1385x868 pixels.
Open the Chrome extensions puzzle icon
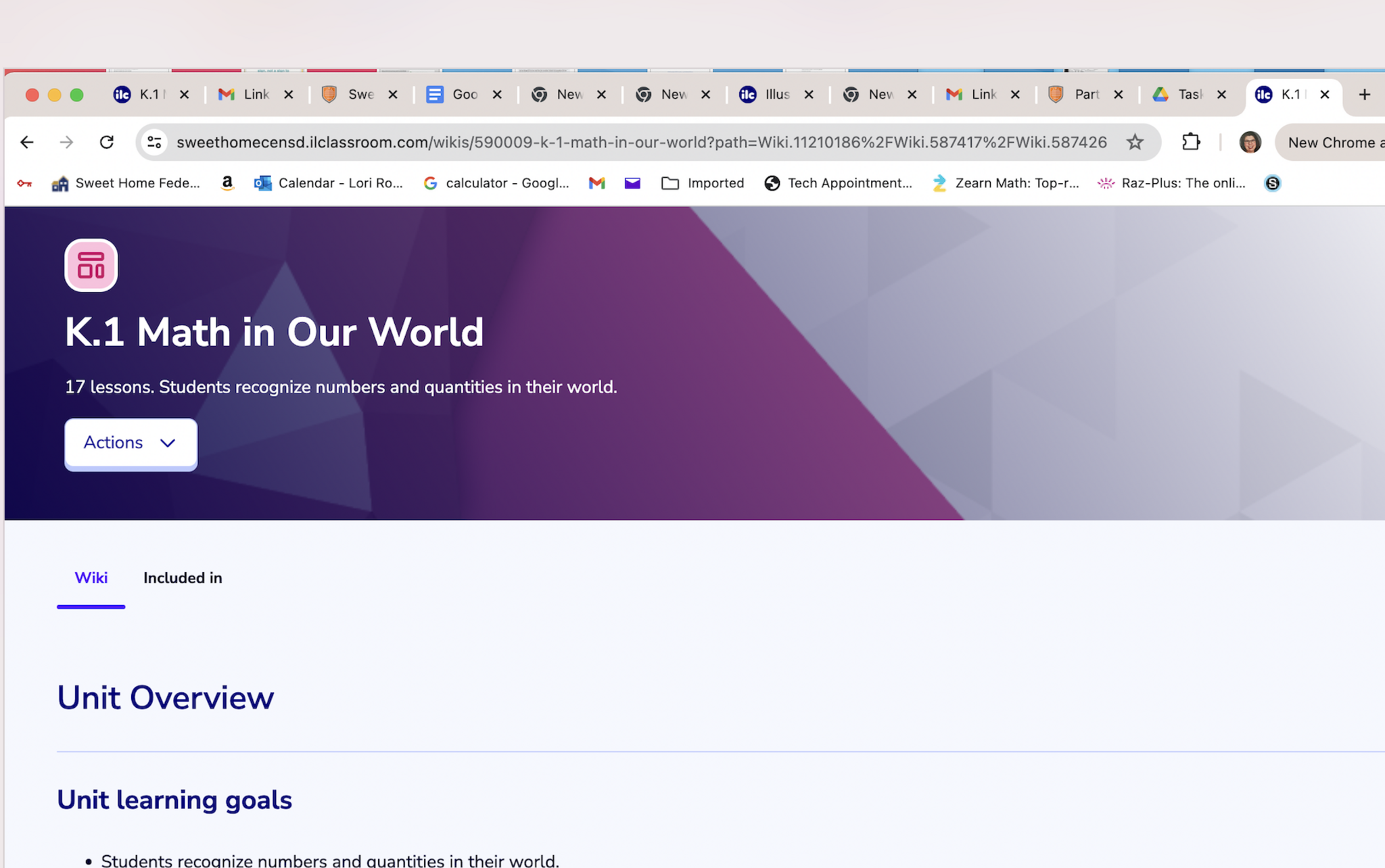tap(1191, 142)
